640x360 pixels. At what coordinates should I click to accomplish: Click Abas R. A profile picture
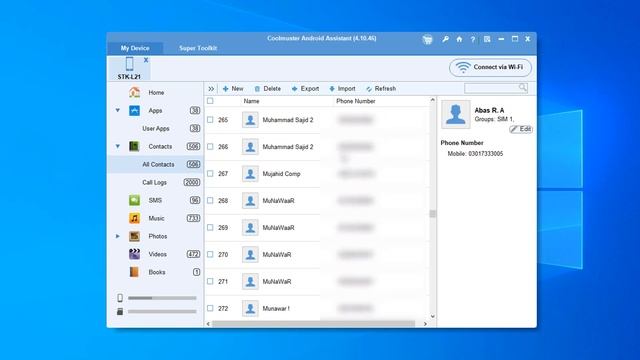(456, 114)
